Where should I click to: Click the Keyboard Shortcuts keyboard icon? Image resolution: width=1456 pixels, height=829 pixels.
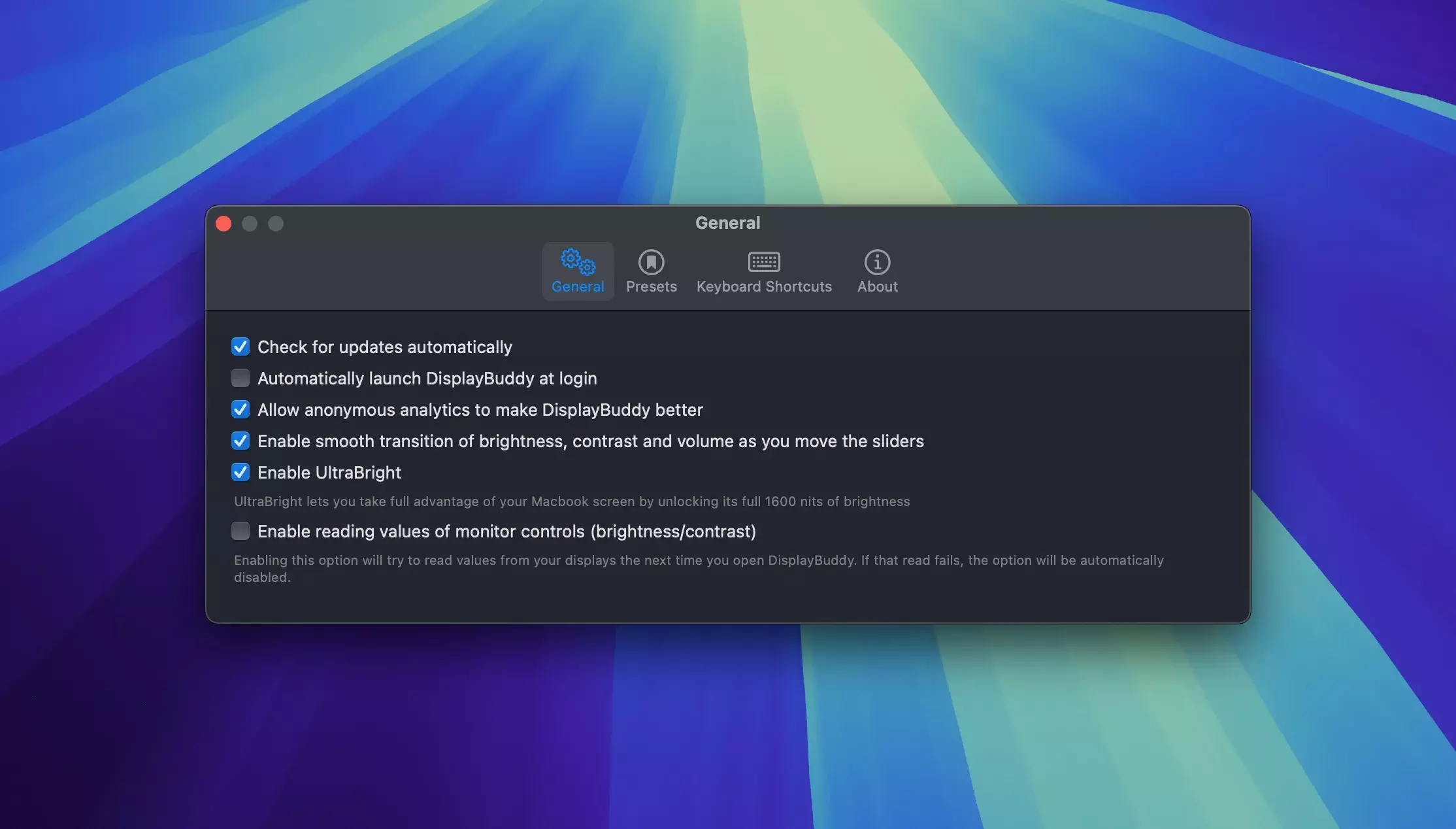[x=763, y=262]
